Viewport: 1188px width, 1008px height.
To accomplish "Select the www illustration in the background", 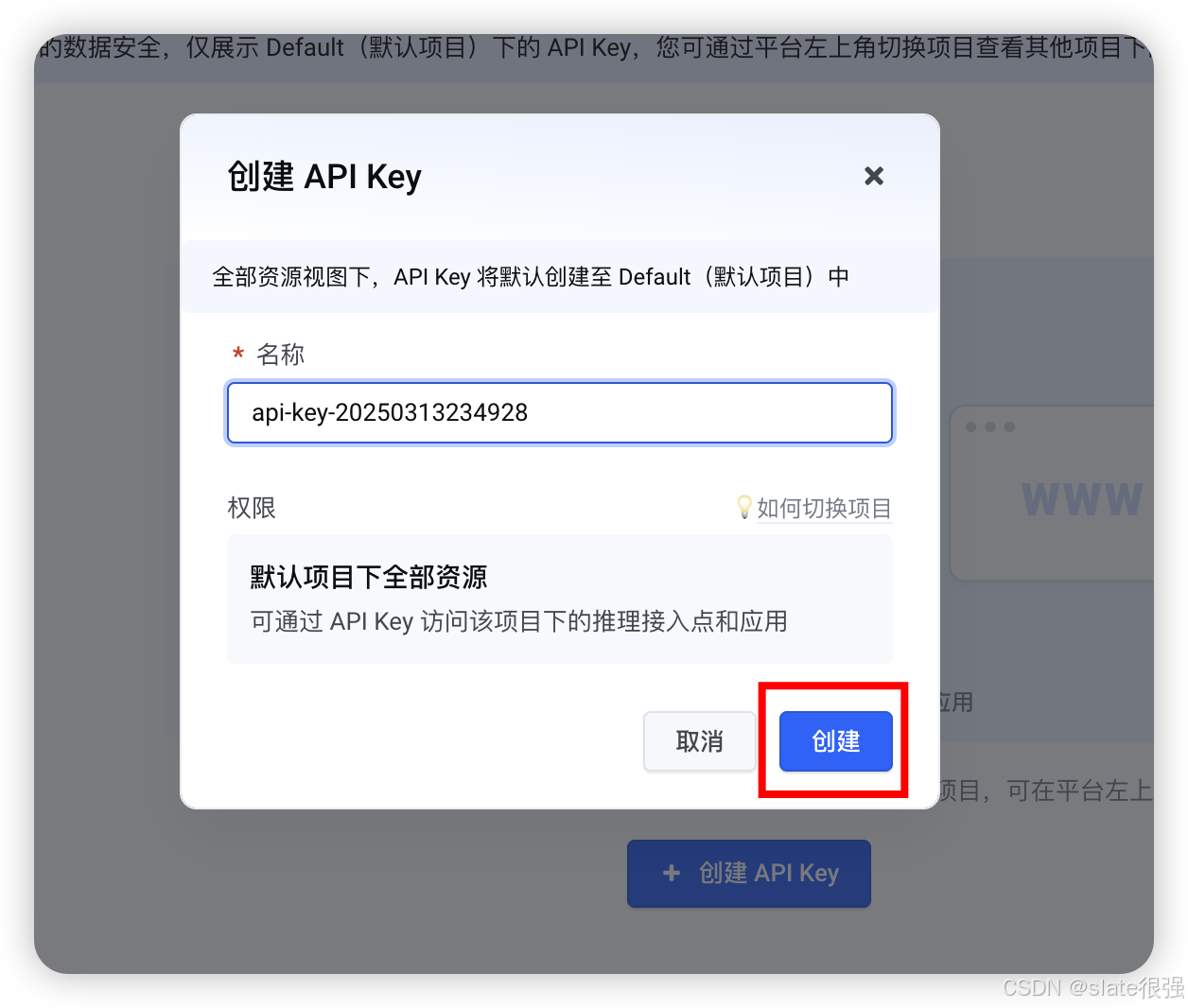I will 1082,499.
